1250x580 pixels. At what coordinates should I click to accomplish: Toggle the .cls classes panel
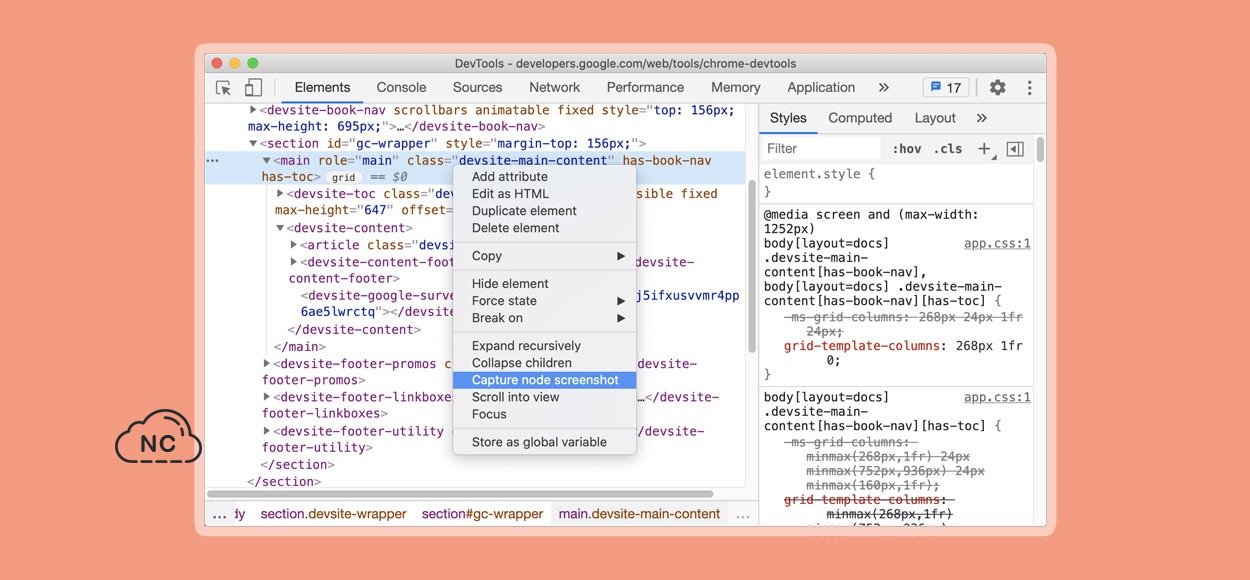coord(948,149)
